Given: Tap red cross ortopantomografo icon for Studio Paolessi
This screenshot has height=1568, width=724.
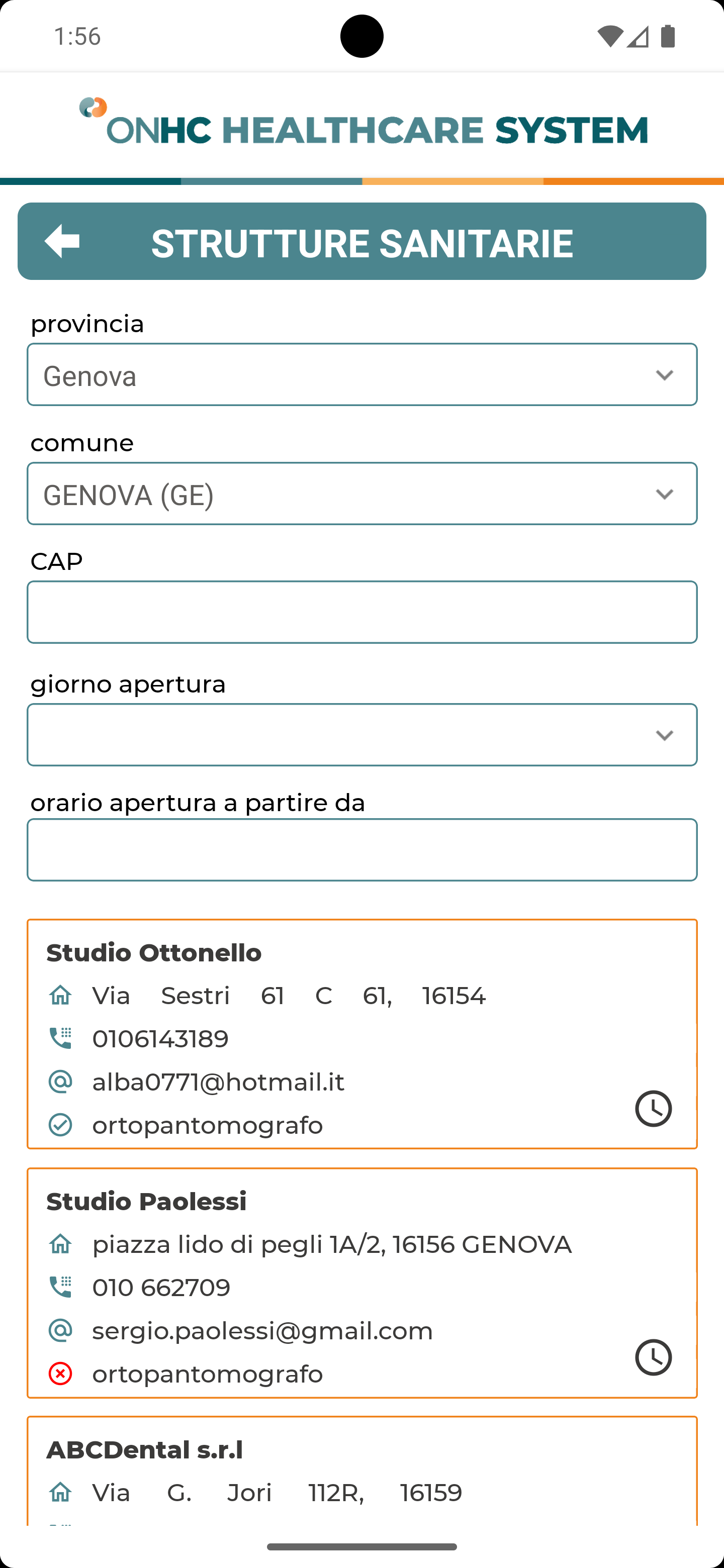Looking at the screenshot, I should [x=60, y=1373].
